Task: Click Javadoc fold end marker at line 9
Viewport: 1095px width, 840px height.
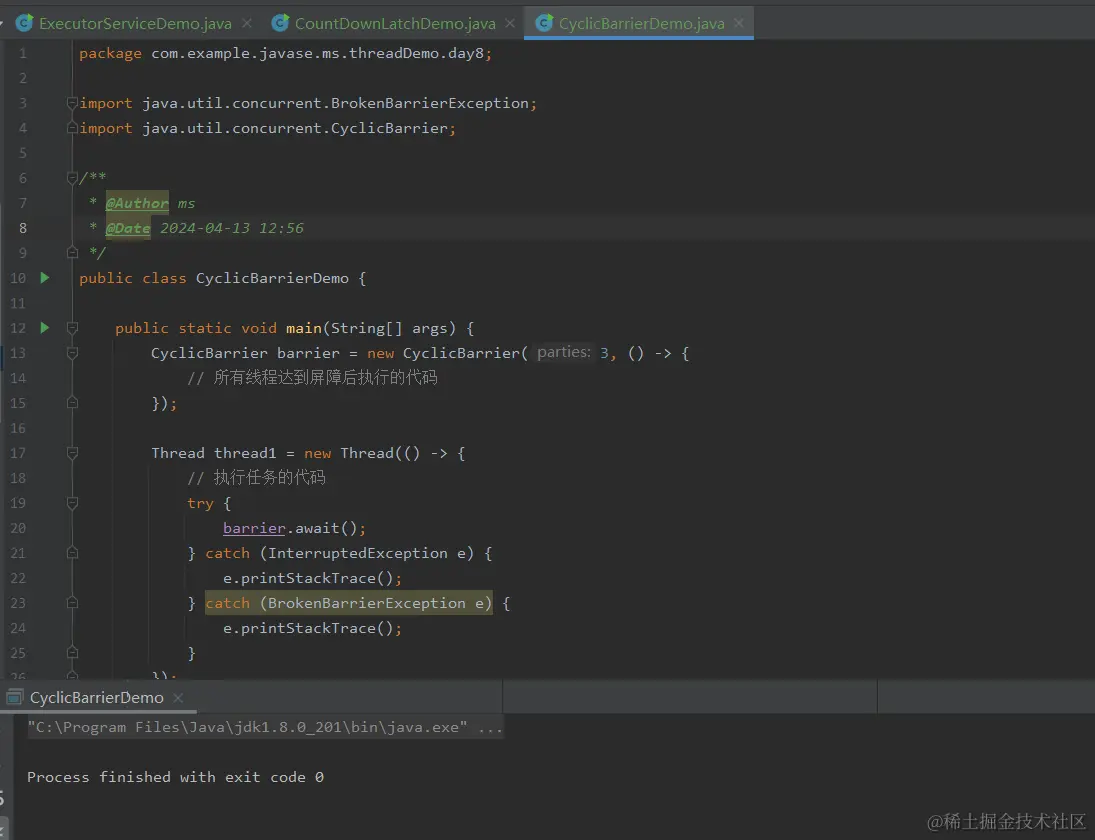Action: pyautogui.click(x=72, y=252)
